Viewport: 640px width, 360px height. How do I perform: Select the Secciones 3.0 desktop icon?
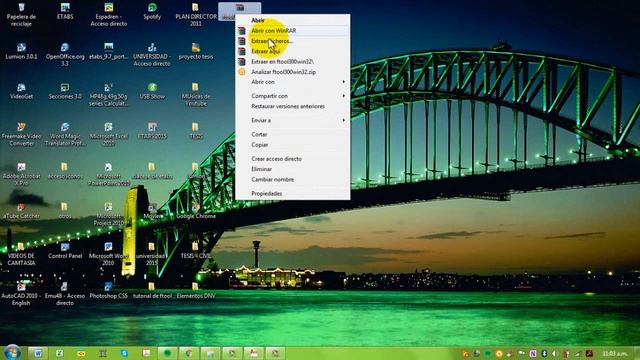pyautogui.click(x=65, y=91)
